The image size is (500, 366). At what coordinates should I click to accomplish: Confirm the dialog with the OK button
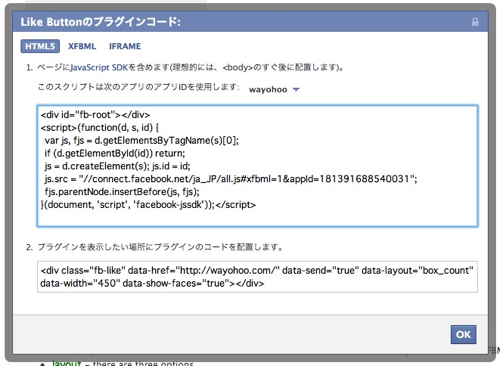463,334
